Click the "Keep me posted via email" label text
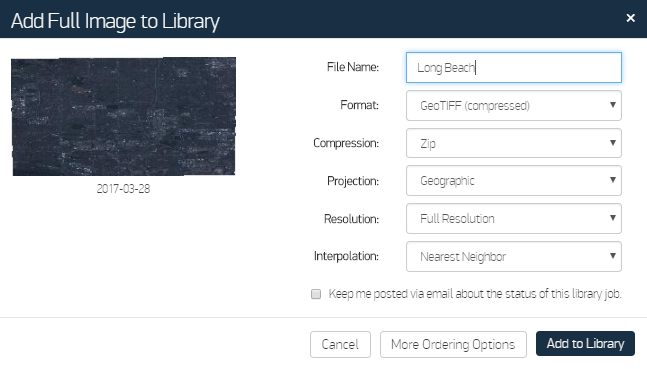The image size is (647, 369). pos(475,294)
